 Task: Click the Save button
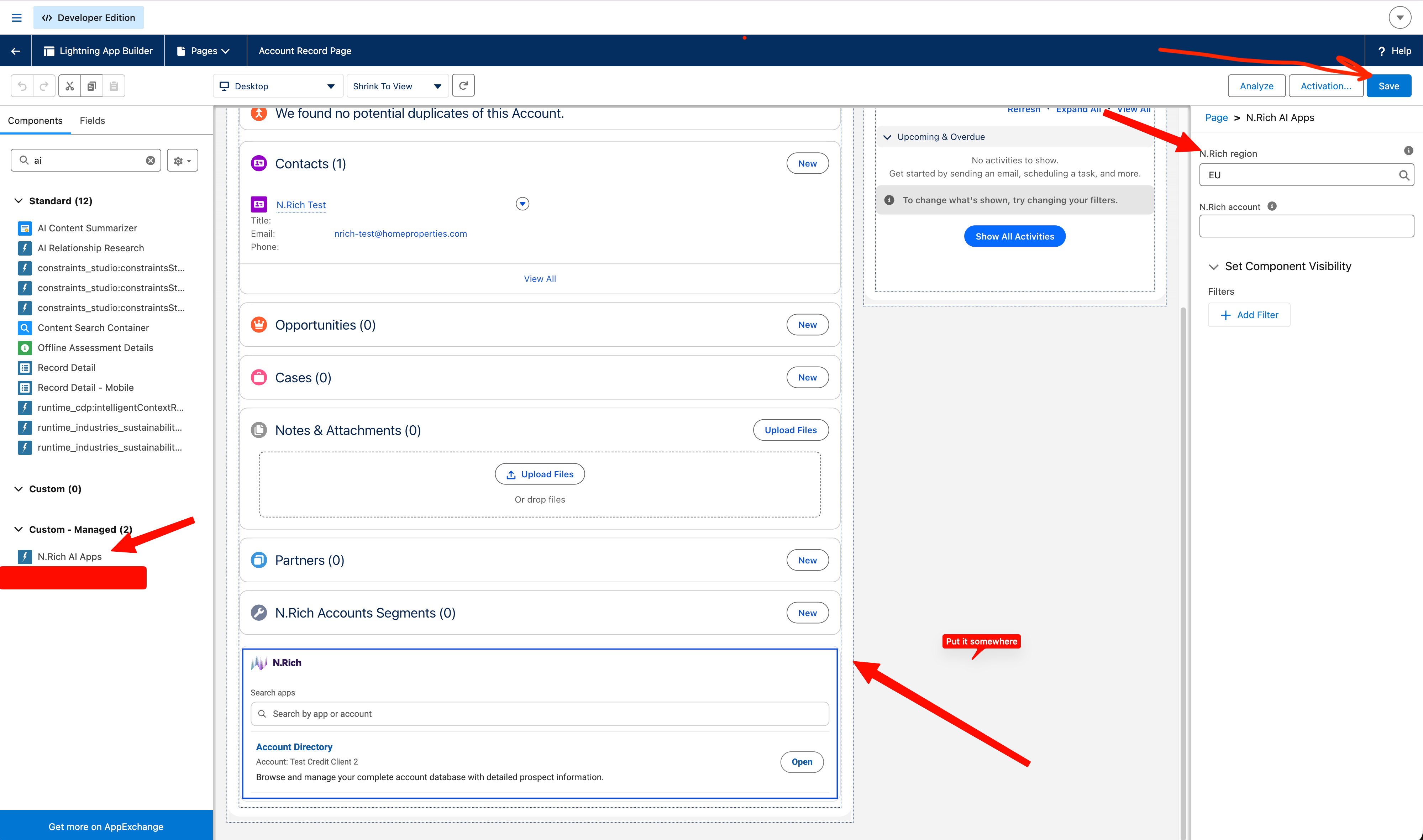[1388, 86]
